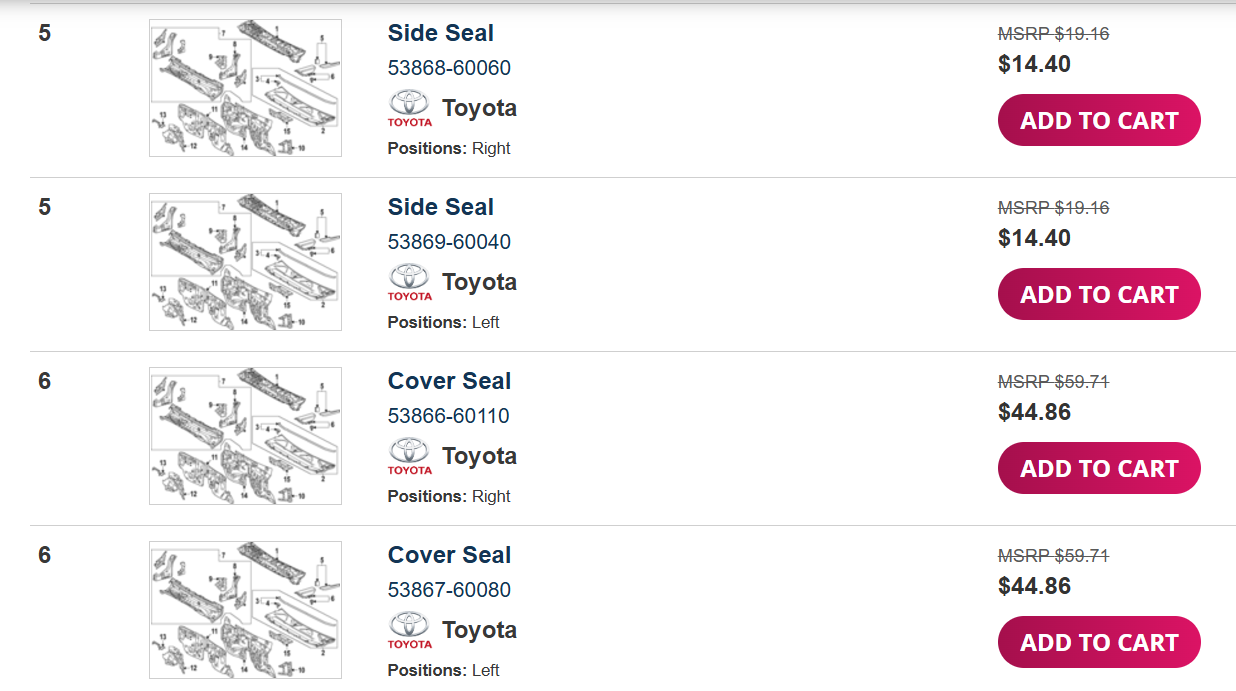
Task: Select part number 53866-60110 link
Action: coord(449,416)
